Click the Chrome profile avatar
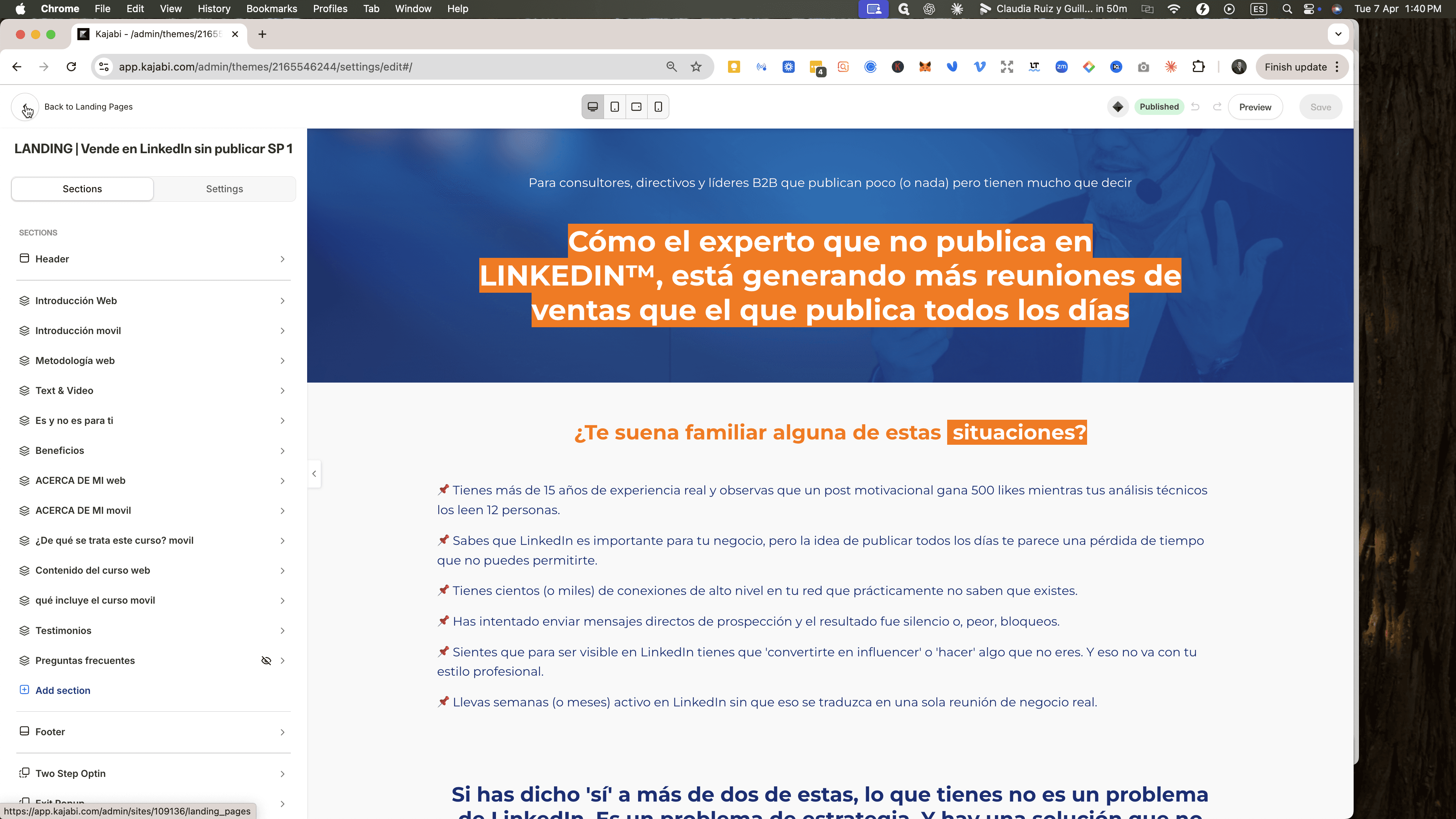The width and height of the screenshot is (1456, 819). coord(1238,67)
